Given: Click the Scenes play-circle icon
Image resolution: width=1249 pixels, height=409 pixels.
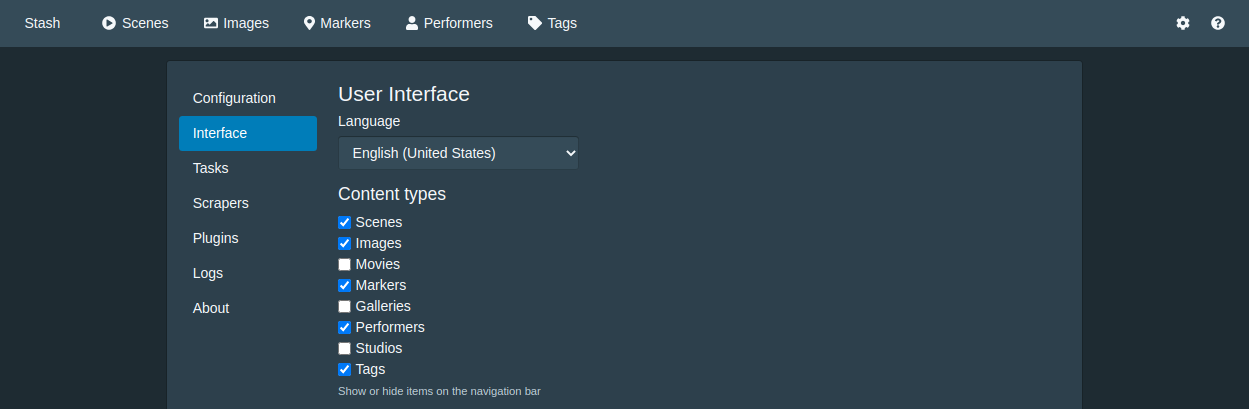Looking at the screenshot, I should click(109, 23).
